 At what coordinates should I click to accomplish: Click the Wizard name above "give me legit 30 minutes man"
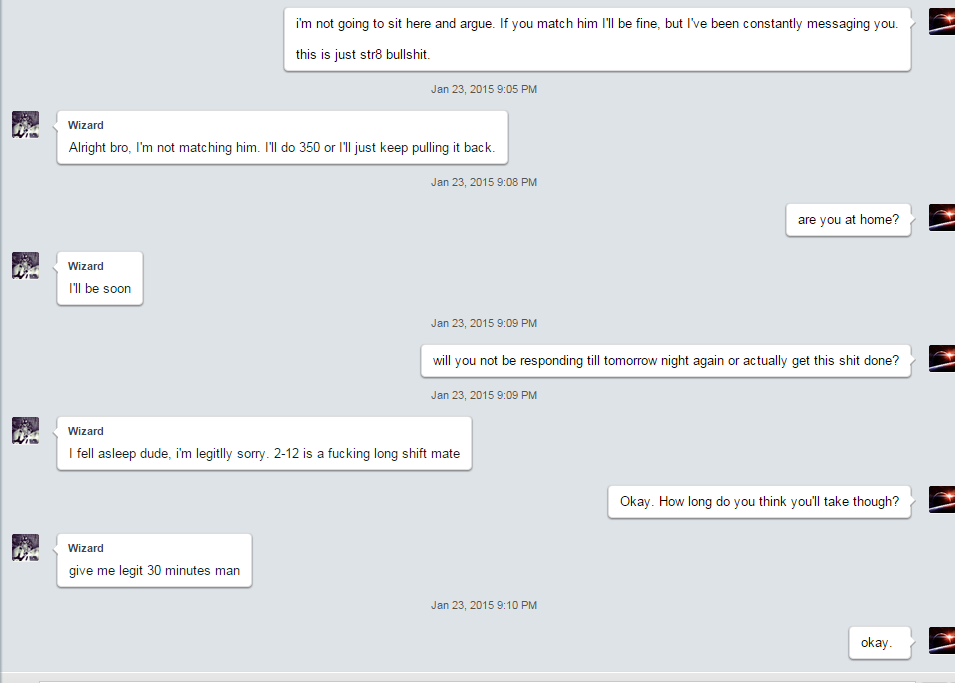click(x=85, y=548)
